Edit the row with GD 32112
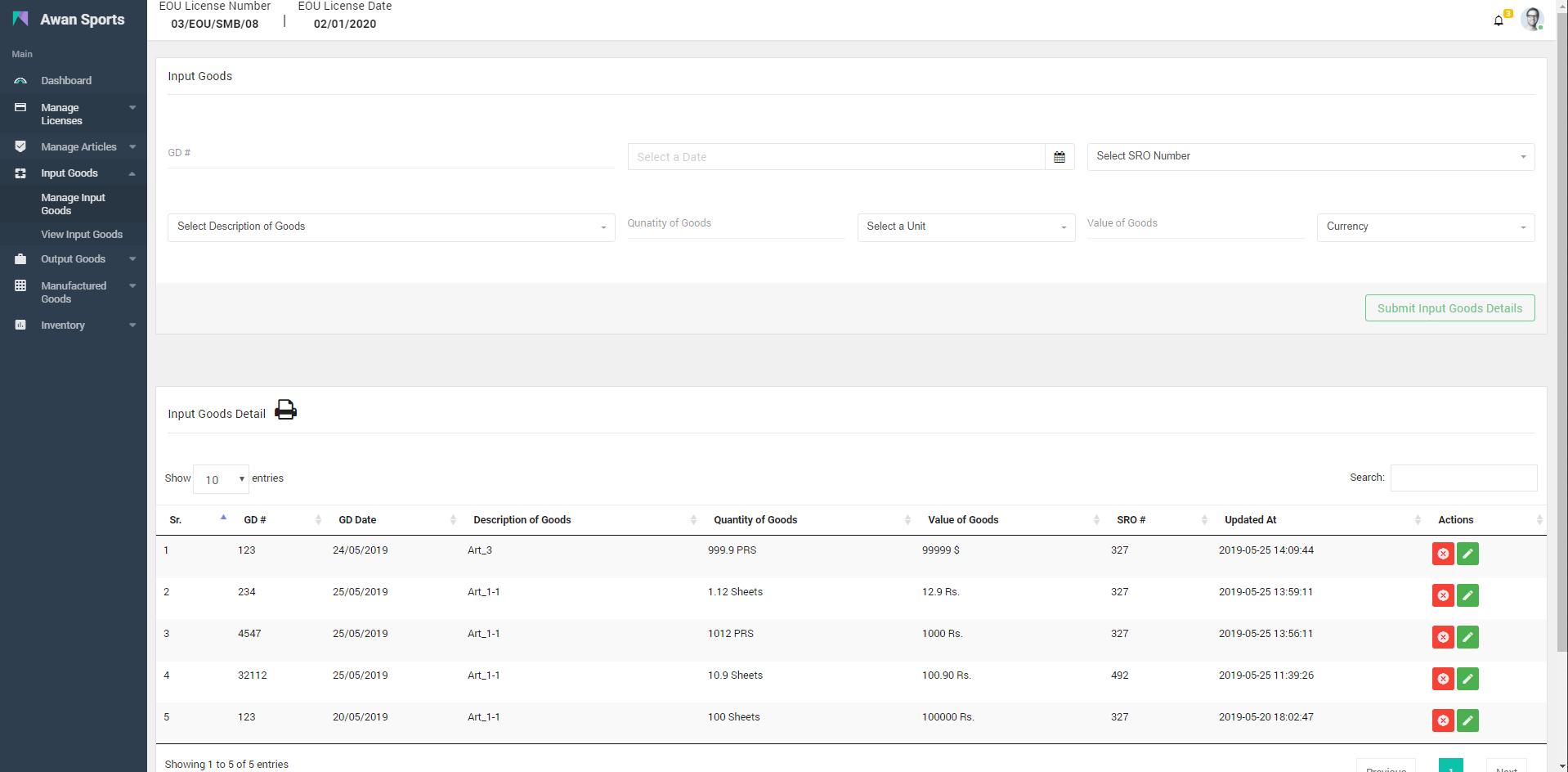 tap(1467, 679)
